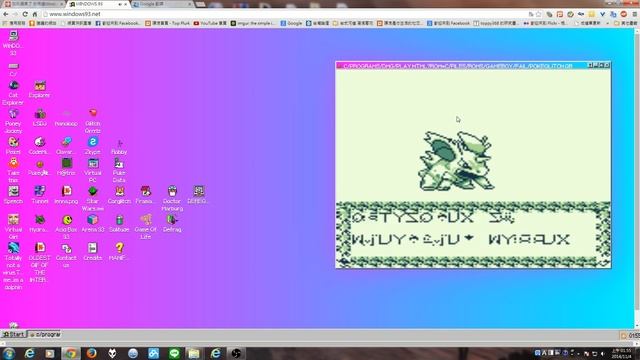Click the browser address bar with windows93.net
The image size is (640, 360).
click(x=286, y=14)
